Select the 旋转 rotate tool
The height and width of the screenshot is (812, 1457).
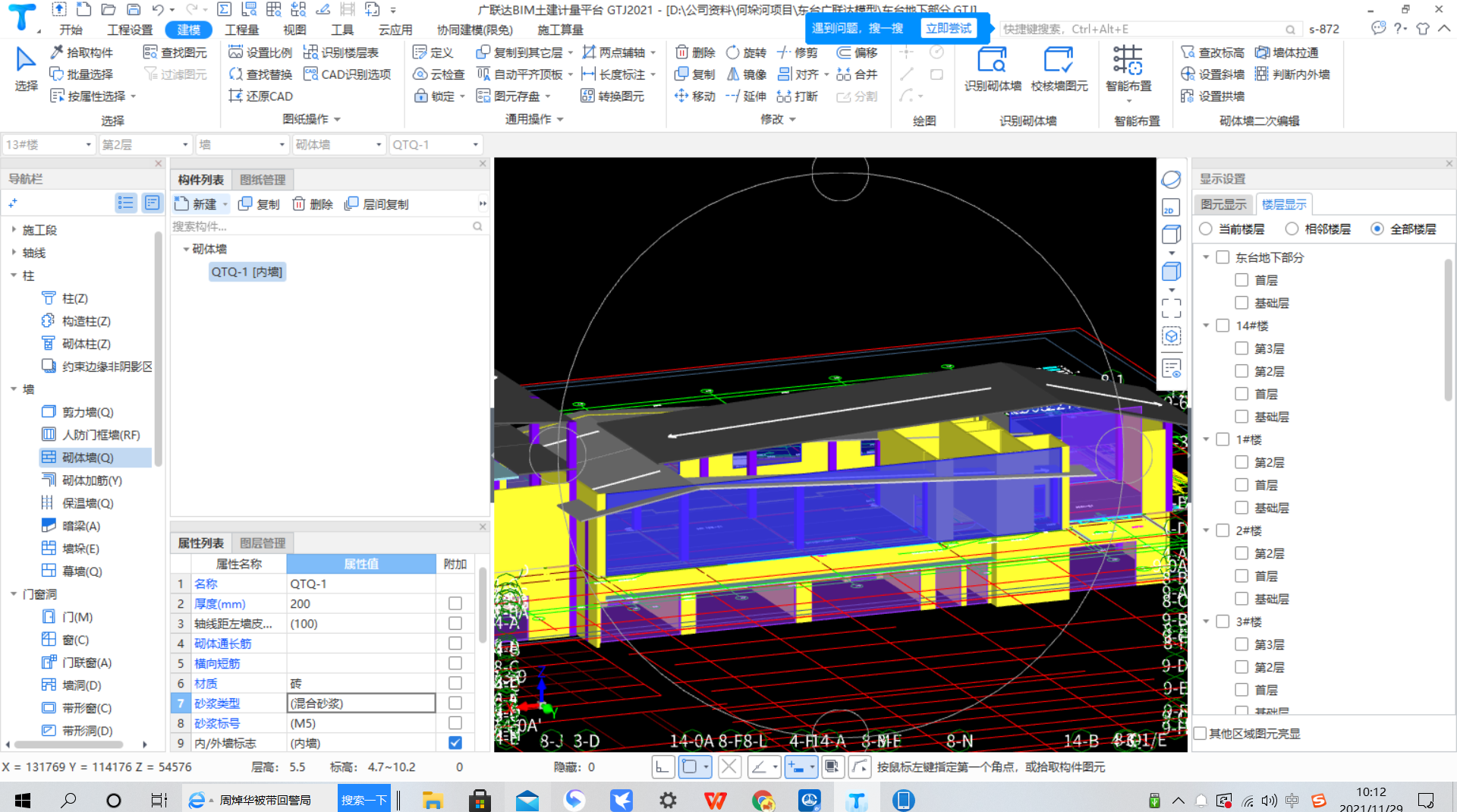tap(746, 52)
